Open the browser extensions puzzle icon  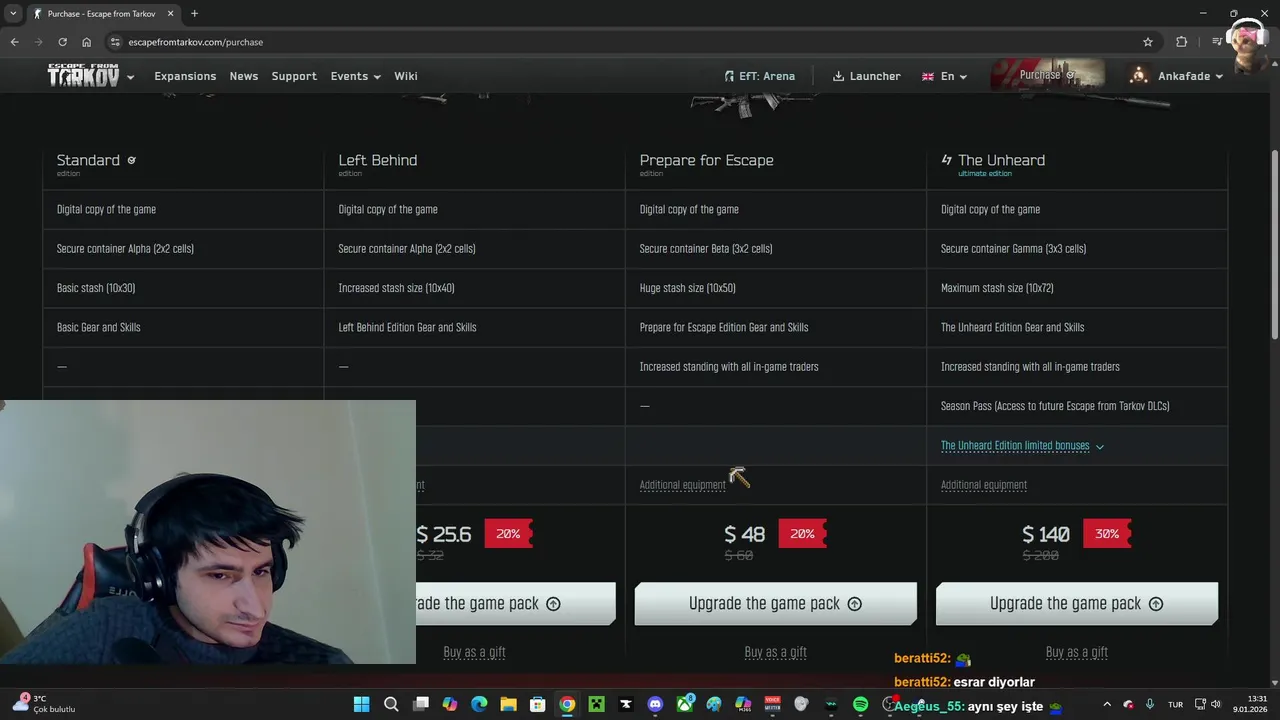click(x=1182, y=42)
